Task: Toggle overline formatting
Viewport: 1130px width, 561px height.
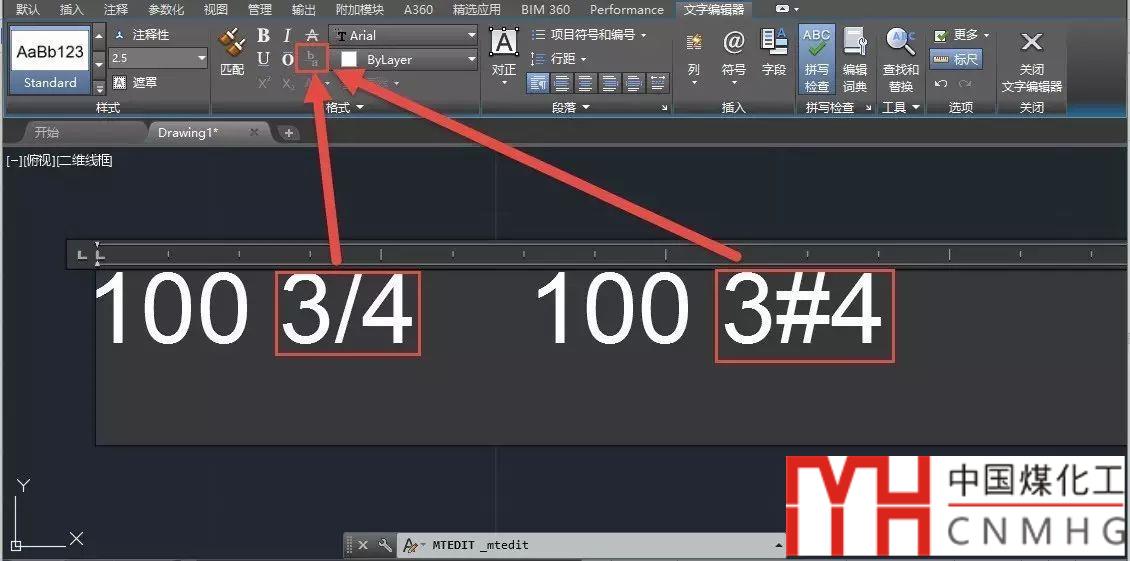Action: 287,59
